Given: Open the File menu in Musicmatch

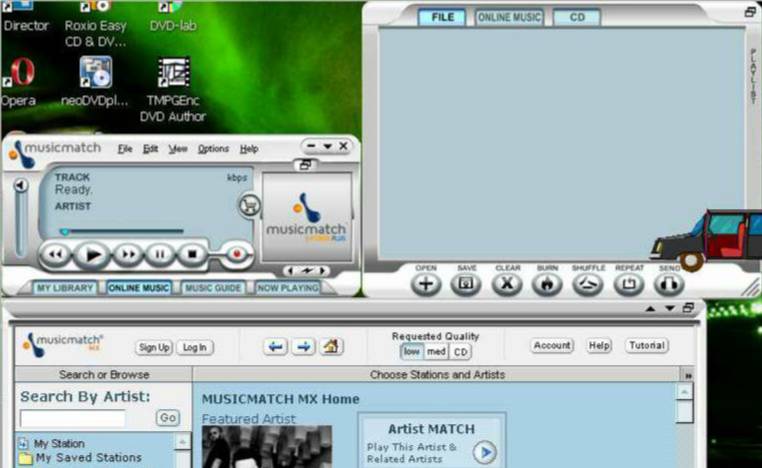Looking at the screenshot, I should click(x=125, y=149).
